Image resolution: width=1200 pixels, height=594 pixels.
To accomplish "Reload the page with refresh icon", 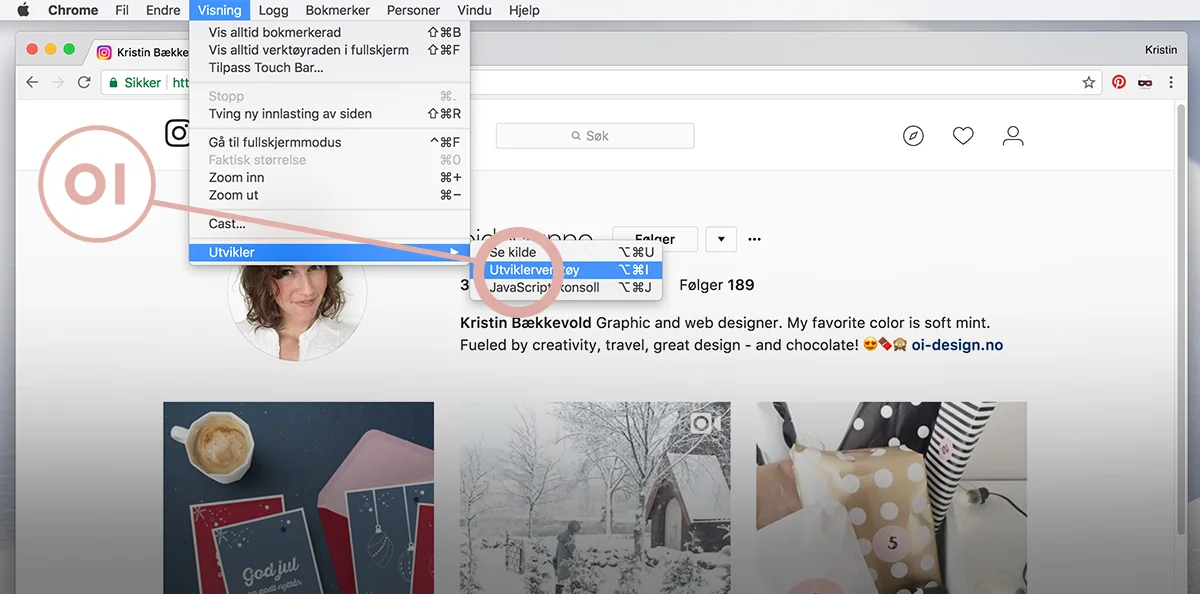I will (x=84, y=83).
